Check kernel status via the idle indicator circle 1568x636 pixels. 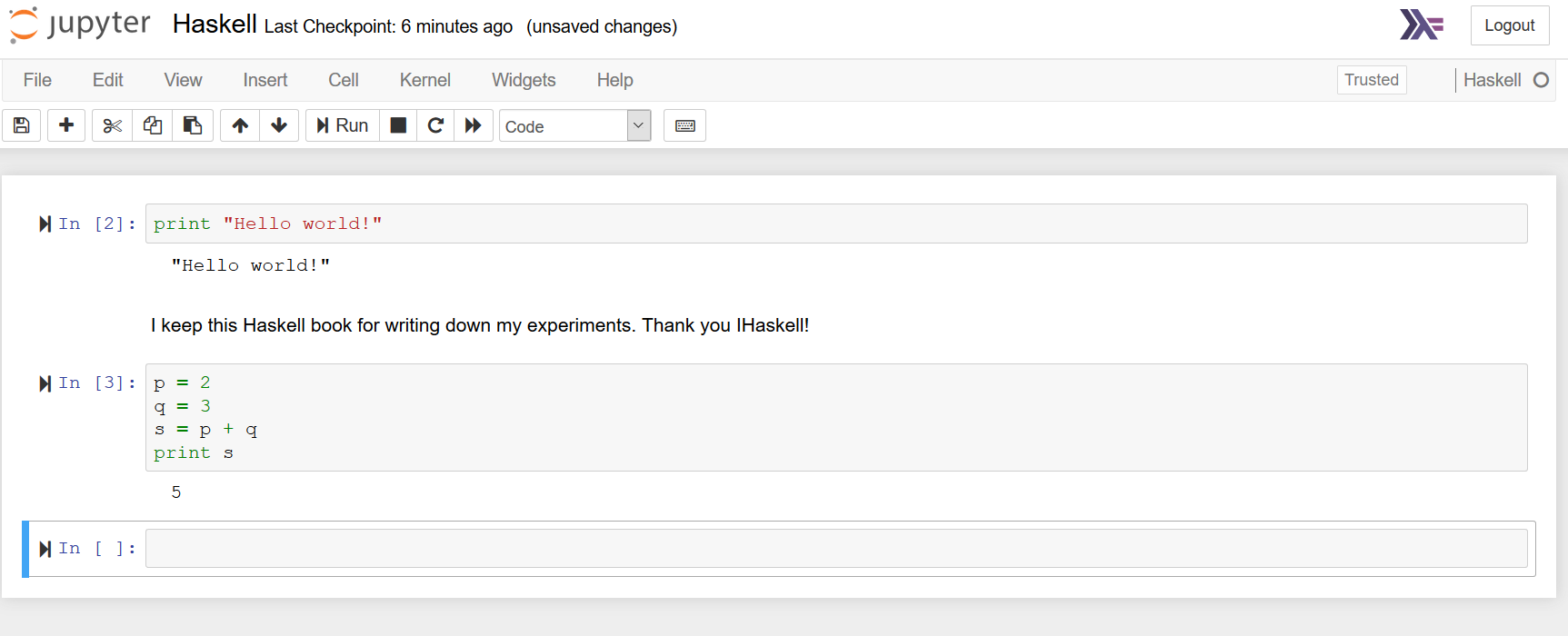1543,80
